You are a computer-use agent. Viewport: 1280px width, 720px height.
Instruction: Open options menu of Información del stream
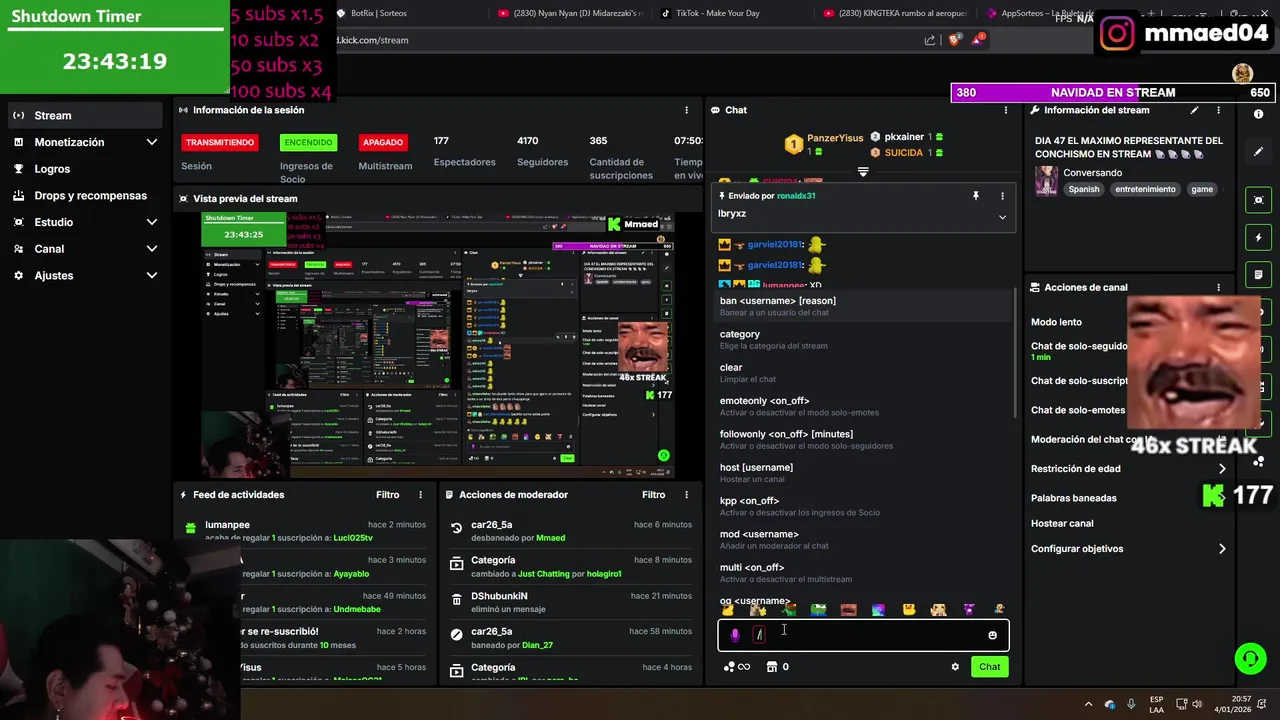(x=1219, y=110)
